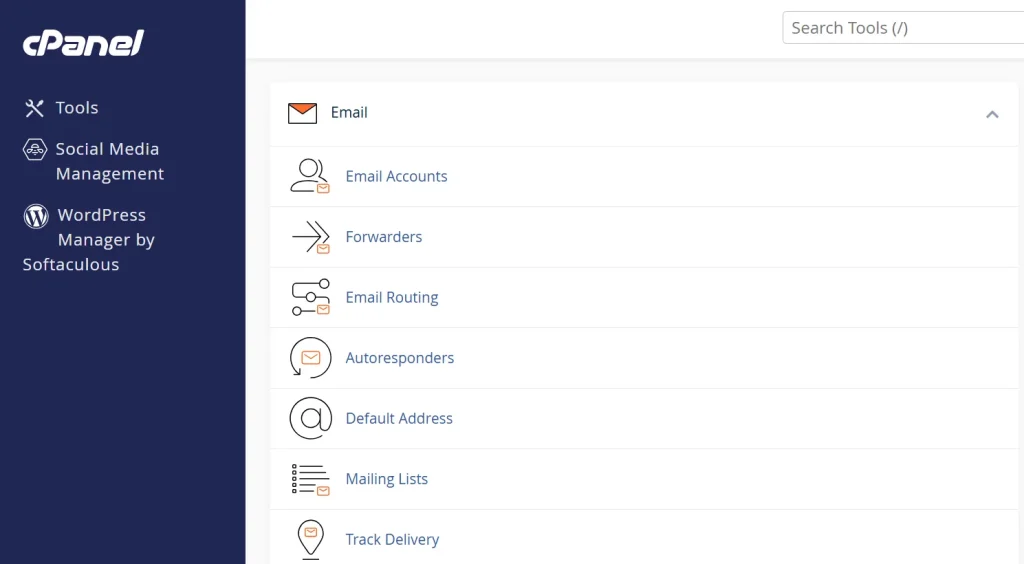The image size is (1024, 564).
Task: Click the Mailing Lists list icon
Action: click(310, 479)
